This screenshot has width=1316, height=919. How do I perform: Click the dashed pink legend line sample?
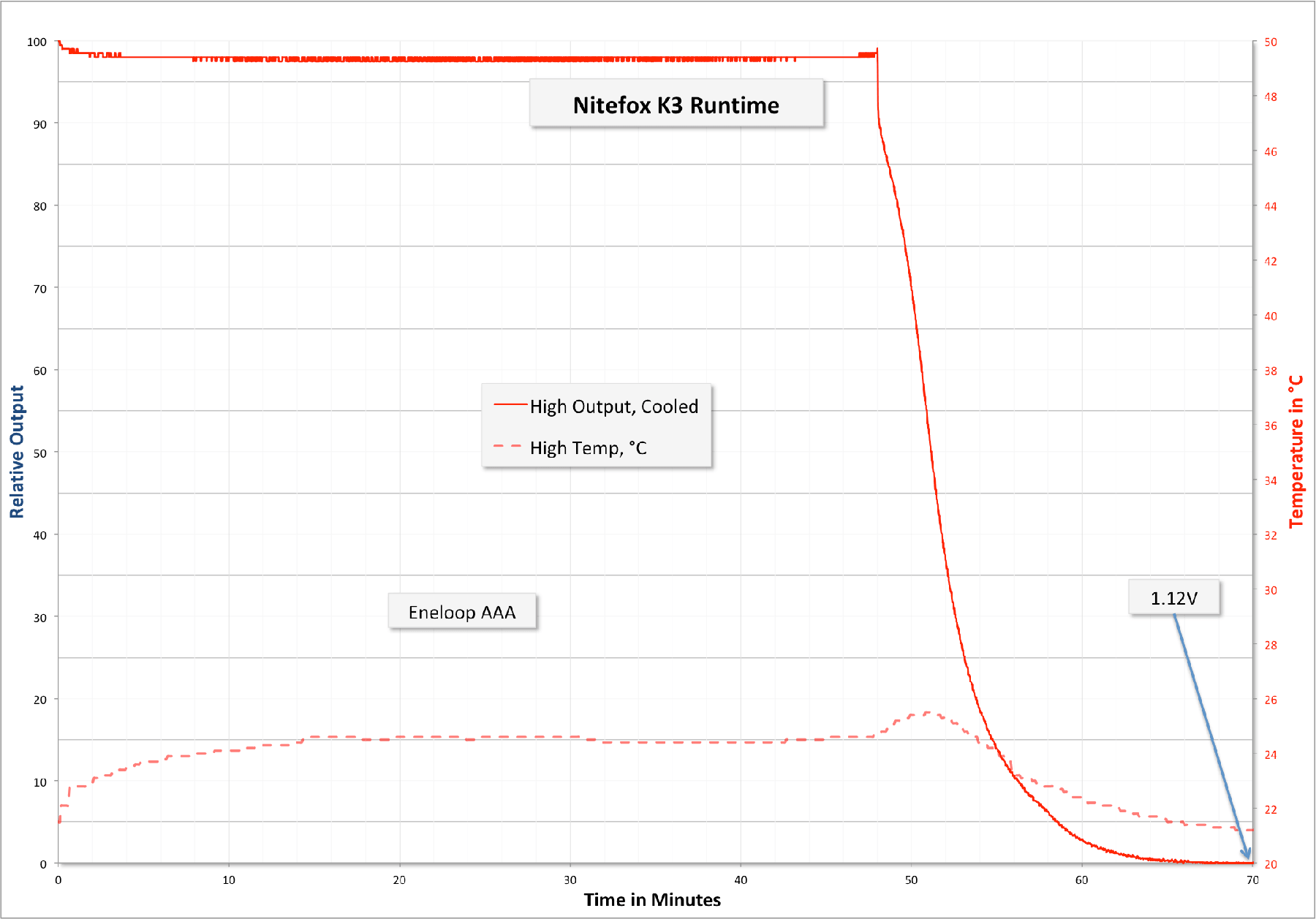coord(508,445)
